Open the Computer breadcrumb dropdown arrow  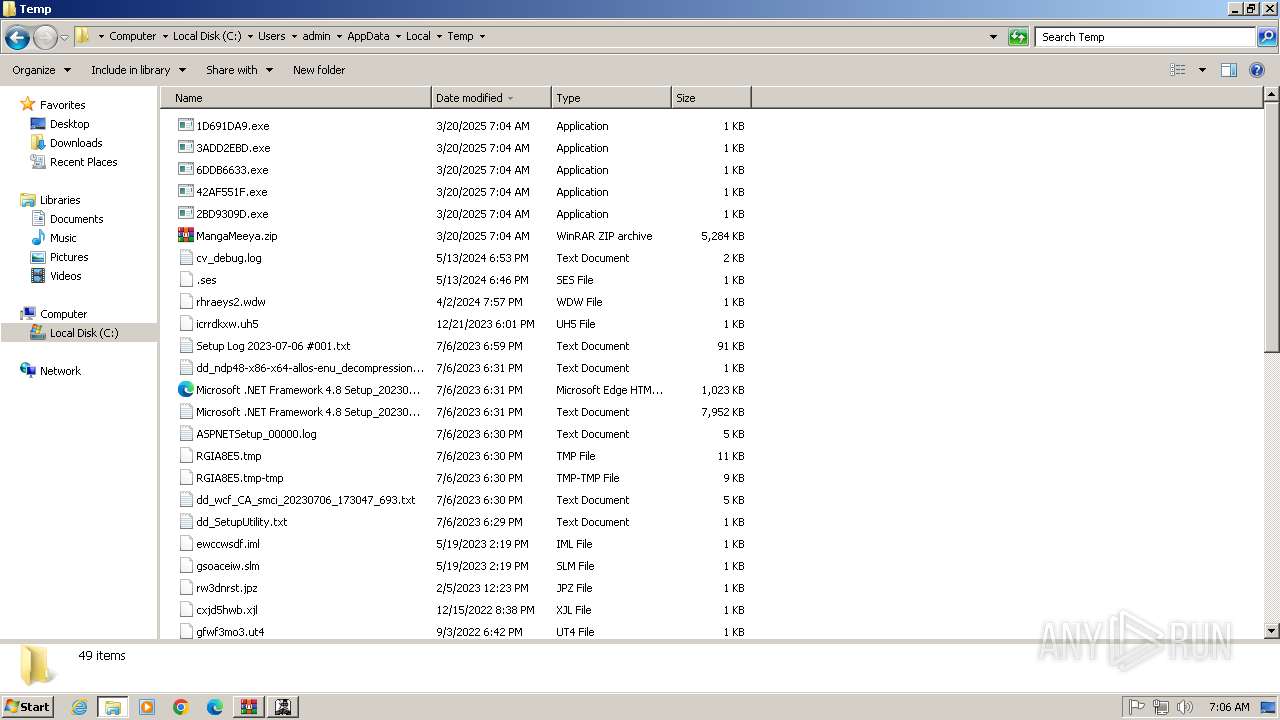click(165, 37)
